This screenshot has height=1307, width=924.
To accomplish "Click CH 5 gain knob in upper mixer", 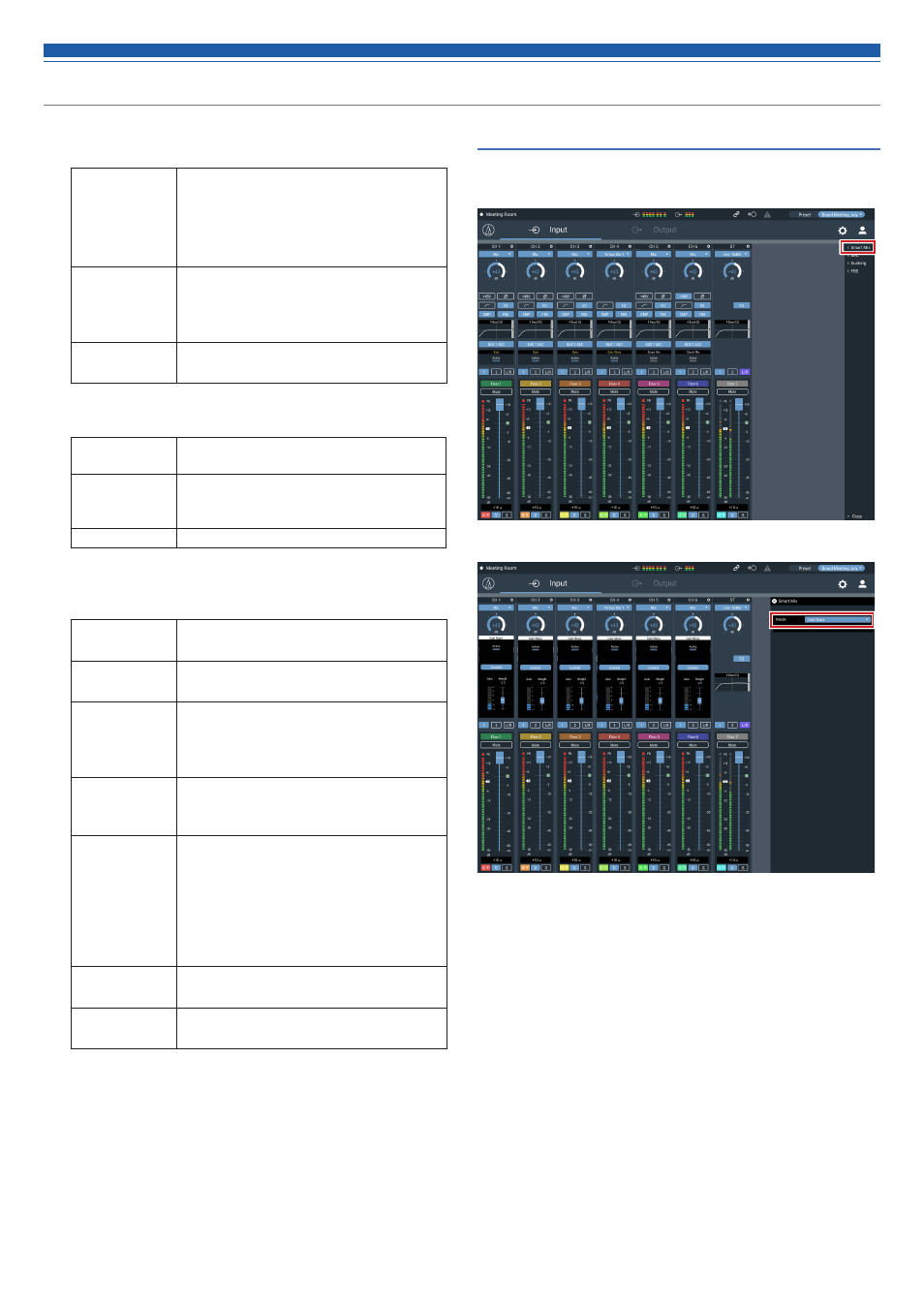I will click(654, 271).
